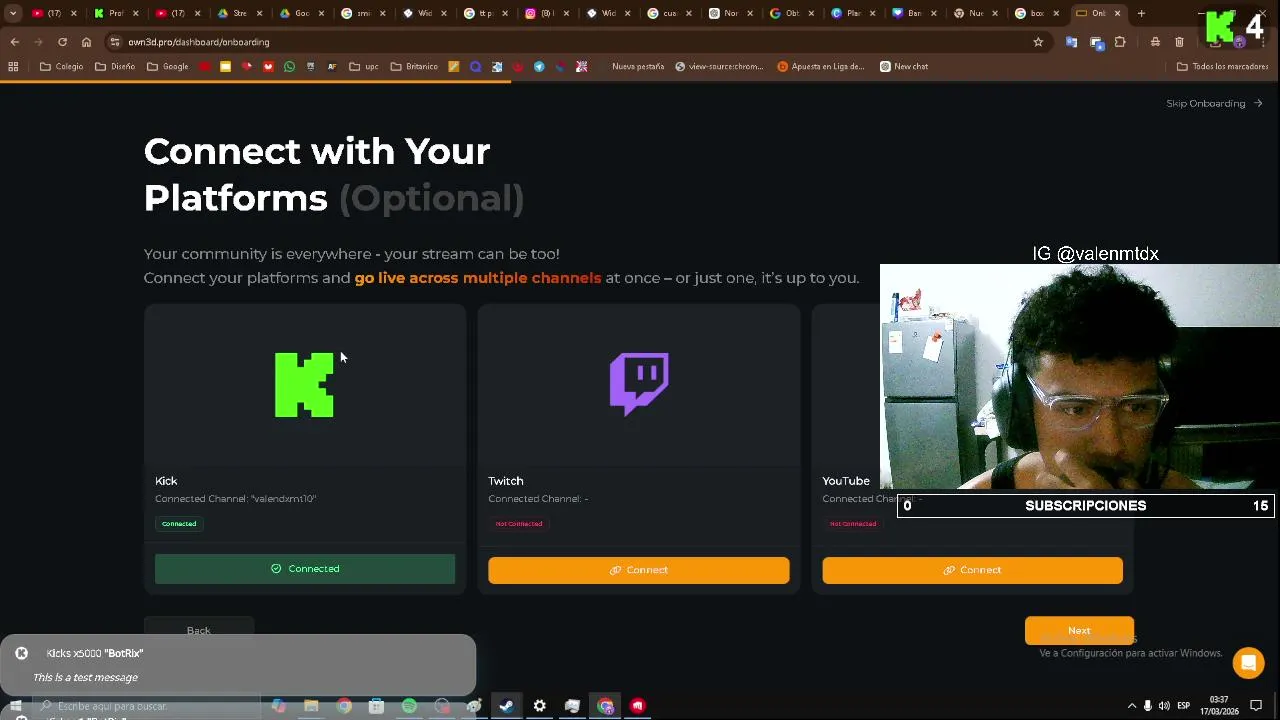
Task: Open the Telegram bookmark icon
Action: click(539, 66)
